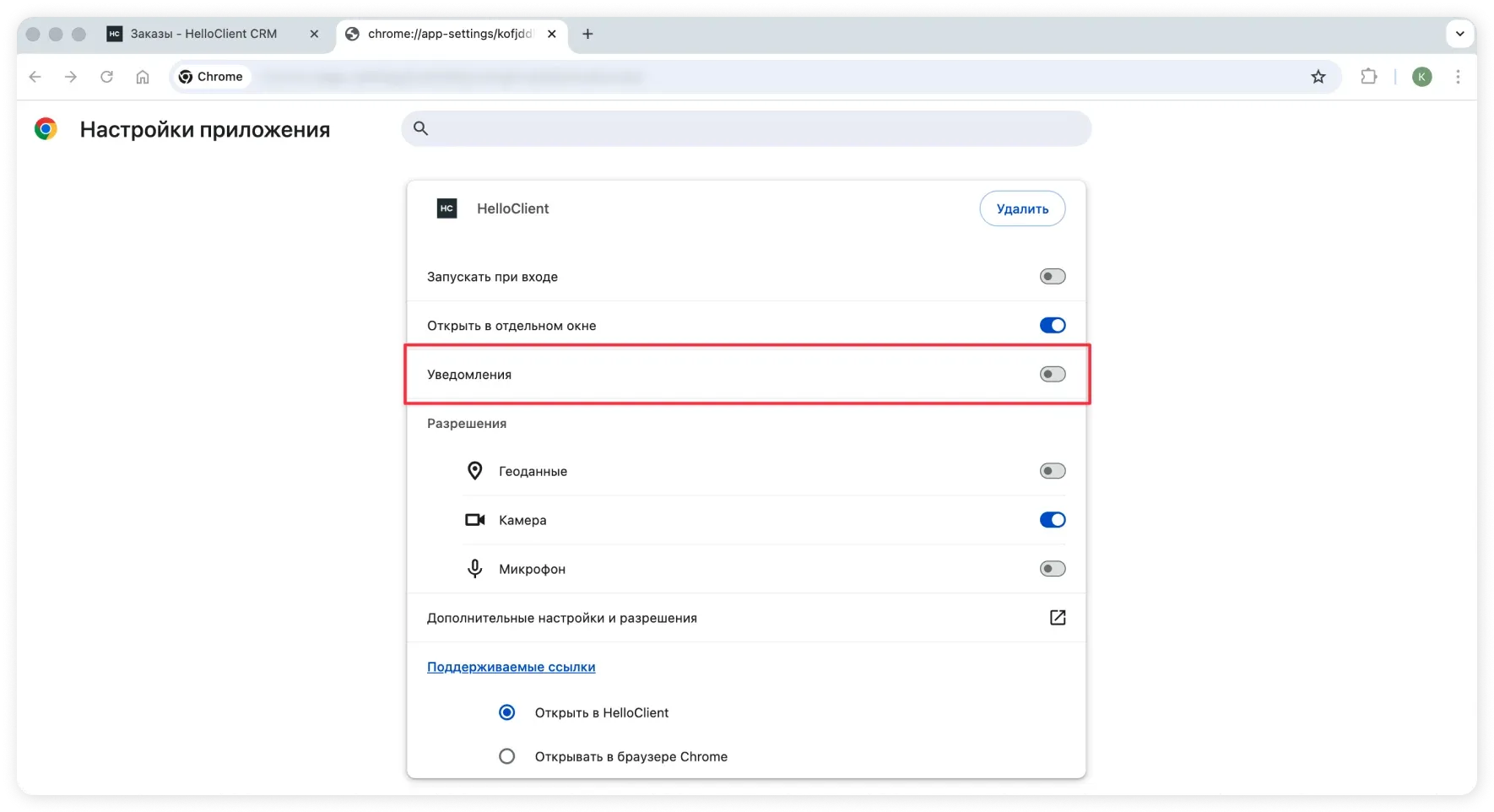Image resolution: width=1494 pixels, height=812 pixels.
Task: Click the location pin icon next to Геоданные
Action: pyautogui.click(x=474, y=470)
